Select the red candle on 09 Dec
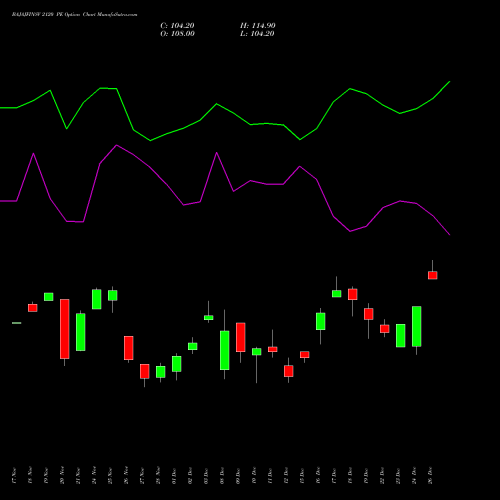The width and height of the screenshot is (500, 500). point(241,337)
